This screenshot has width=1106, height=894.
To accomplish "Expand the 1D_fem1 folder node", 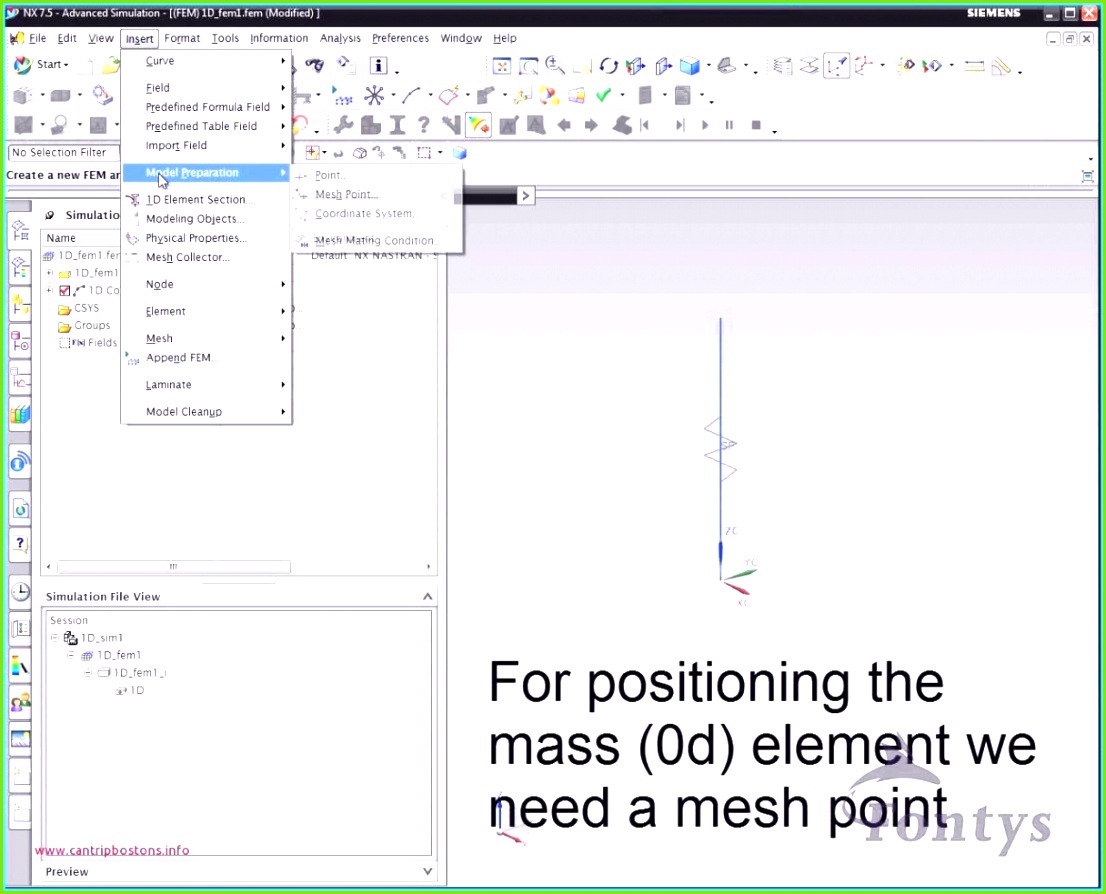I will click(x=49, y=273).
